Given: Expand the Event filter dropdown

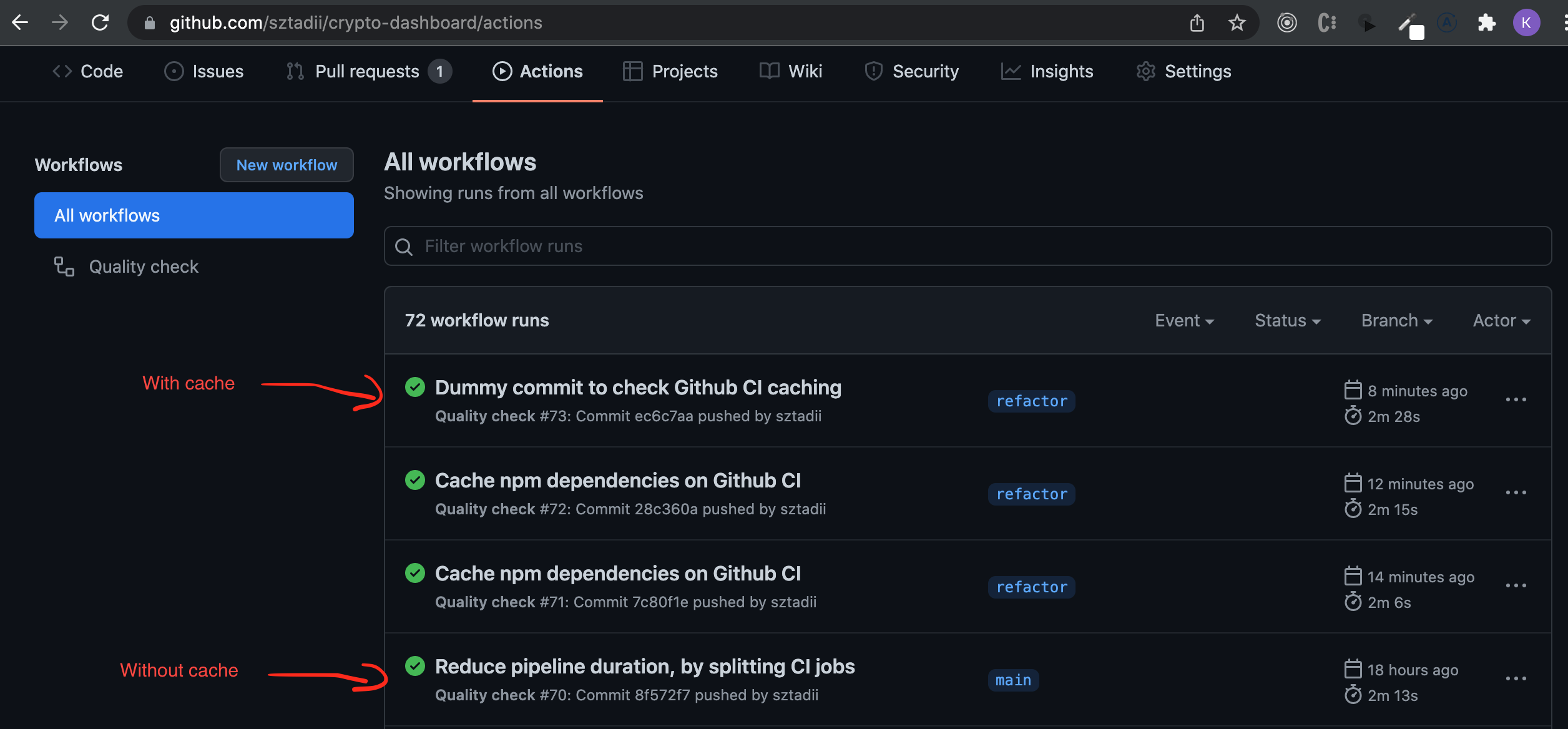Looking at the screenshot, I should pos(1186,320).
